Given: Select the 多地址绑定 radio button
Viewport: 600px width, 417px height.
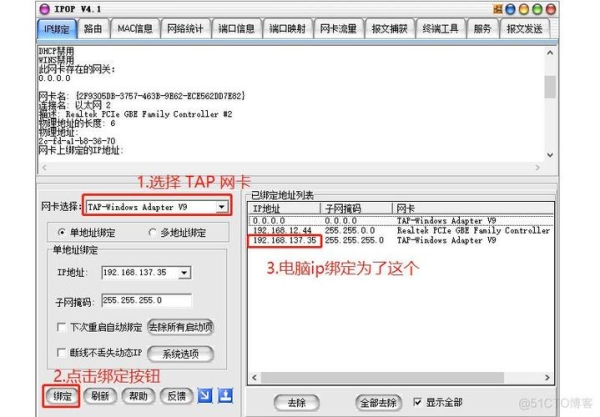Looking at the screenshot, I should pyautogui.click(x=152, y=232).
